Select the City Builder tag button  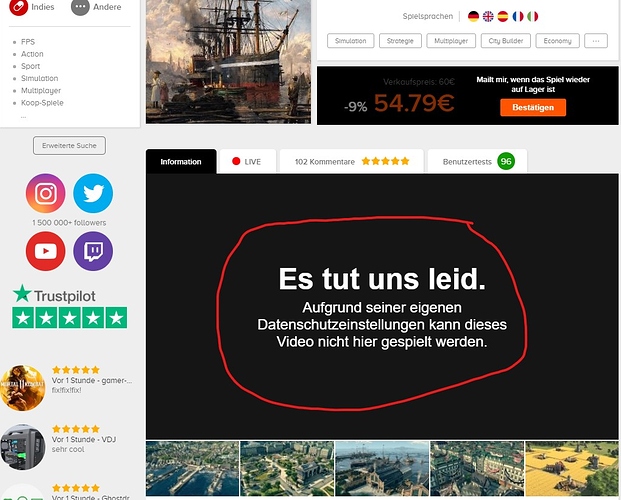tap(506, 41)
